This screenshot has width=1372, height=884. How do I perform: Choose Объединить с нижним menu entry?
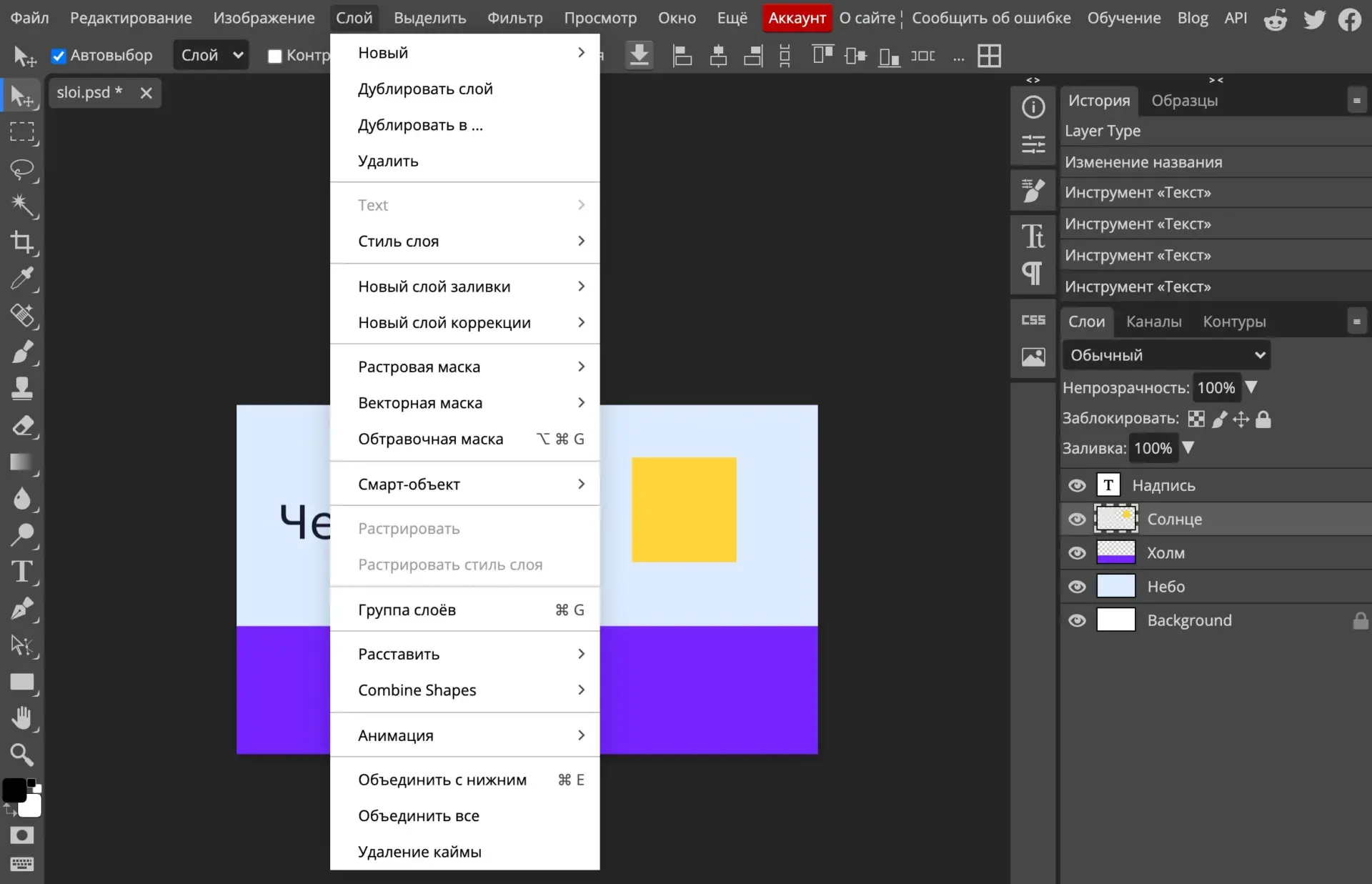464,780
